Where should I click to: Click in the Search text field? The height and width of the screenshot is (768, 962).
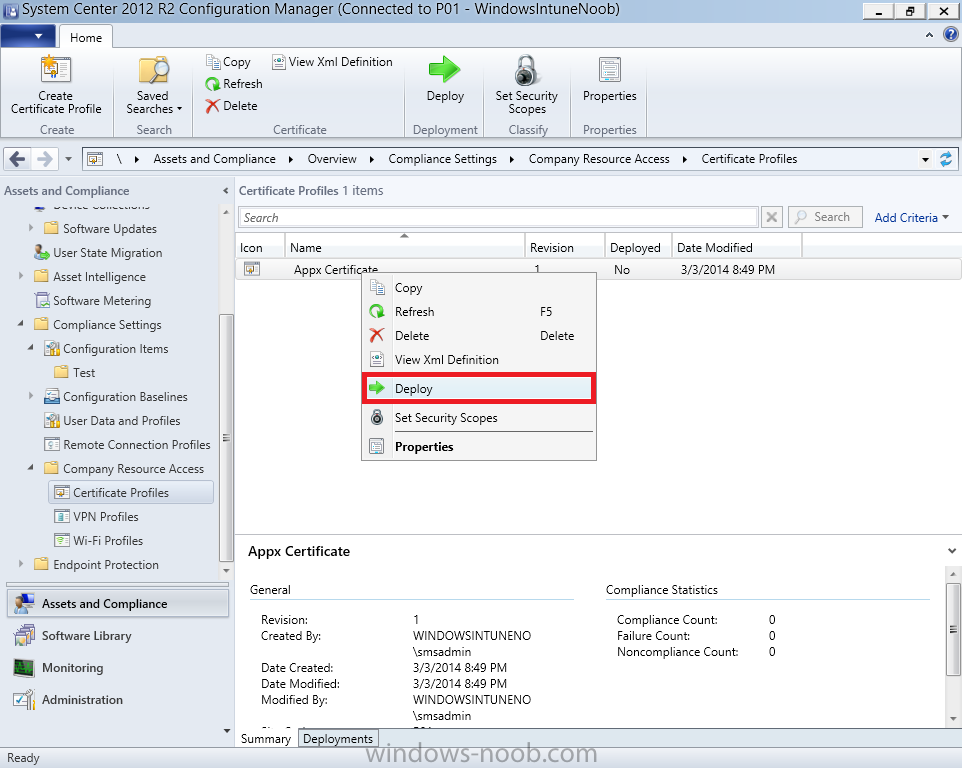(499, 217)
